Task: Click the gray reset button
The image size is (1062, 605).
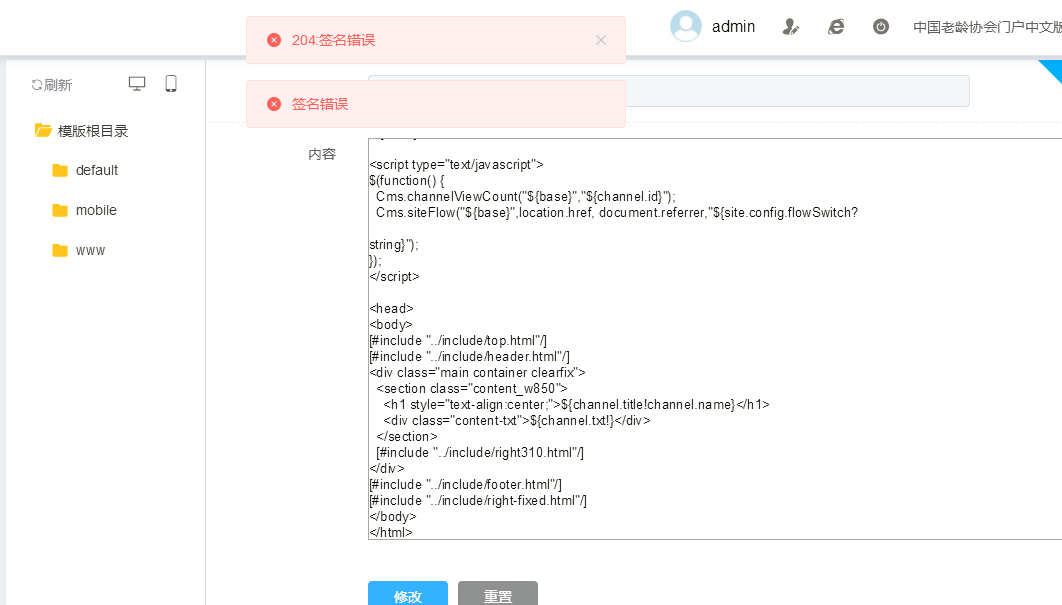Action: [x=498, y=593]
